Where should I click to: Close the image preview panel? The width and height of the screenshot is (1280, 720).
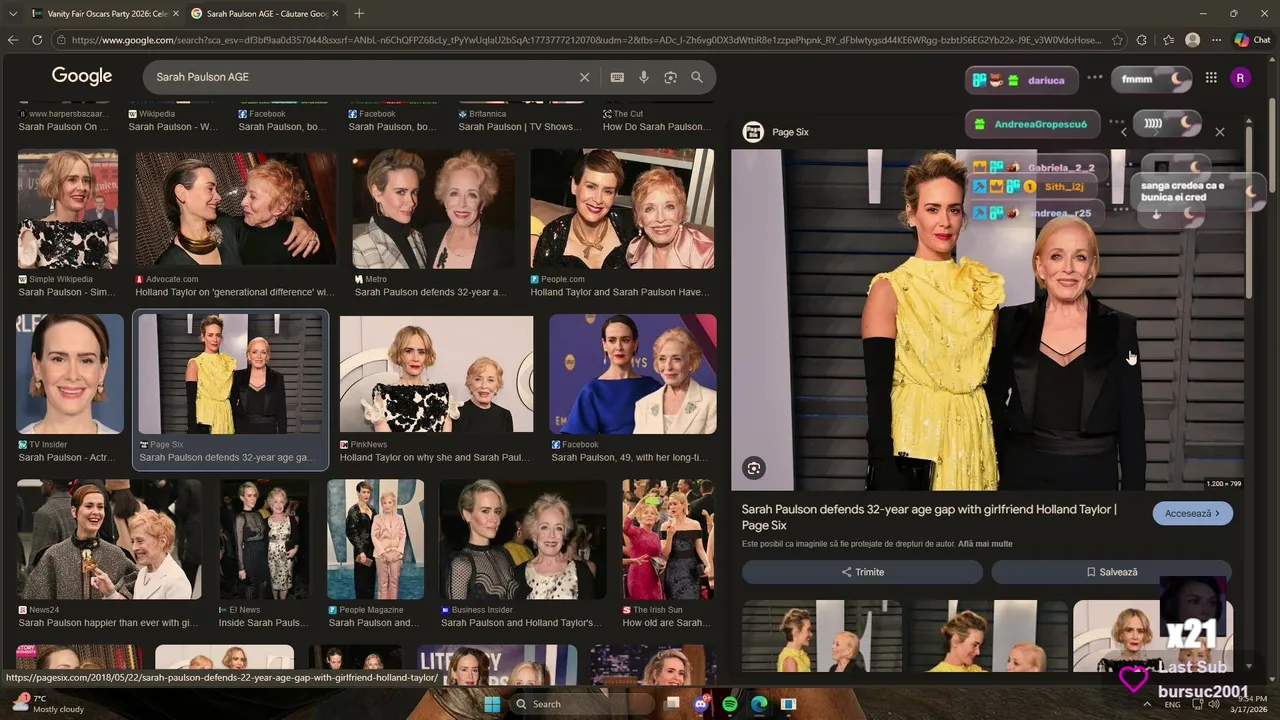[x=1220, y=132]
